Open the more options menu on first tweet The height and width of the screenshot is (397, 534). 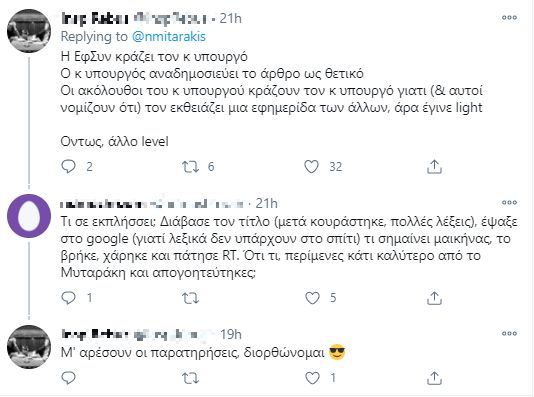click(x=509, y=18)
